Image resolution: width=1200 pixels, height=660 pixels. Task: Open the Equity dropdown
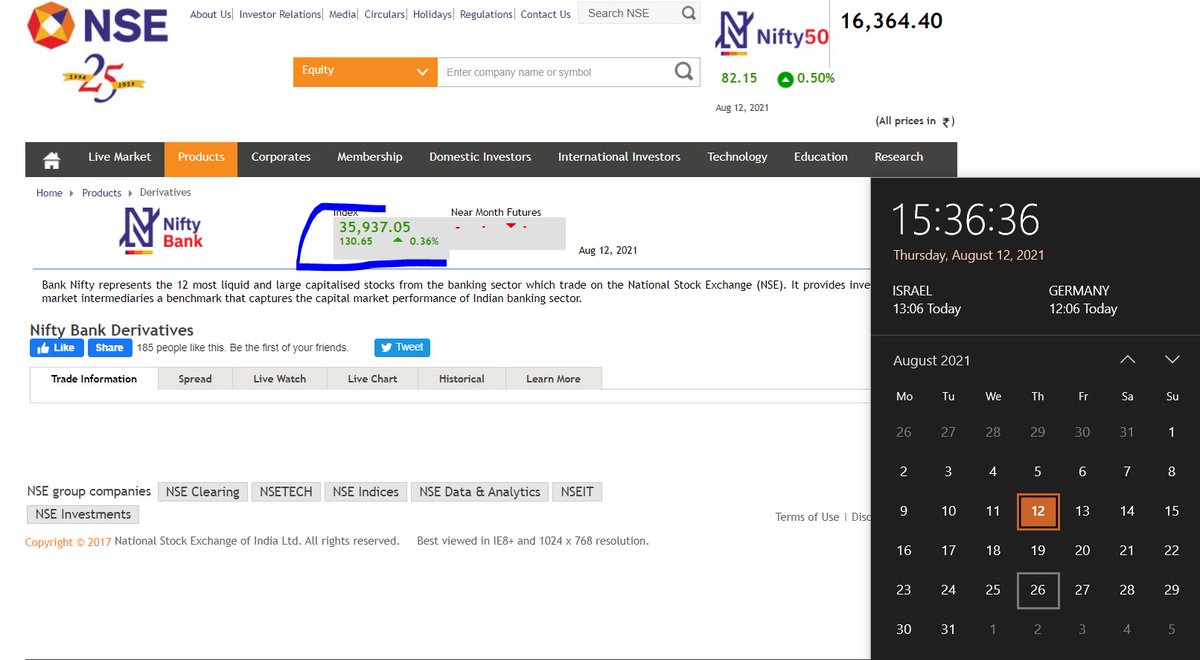365,71
